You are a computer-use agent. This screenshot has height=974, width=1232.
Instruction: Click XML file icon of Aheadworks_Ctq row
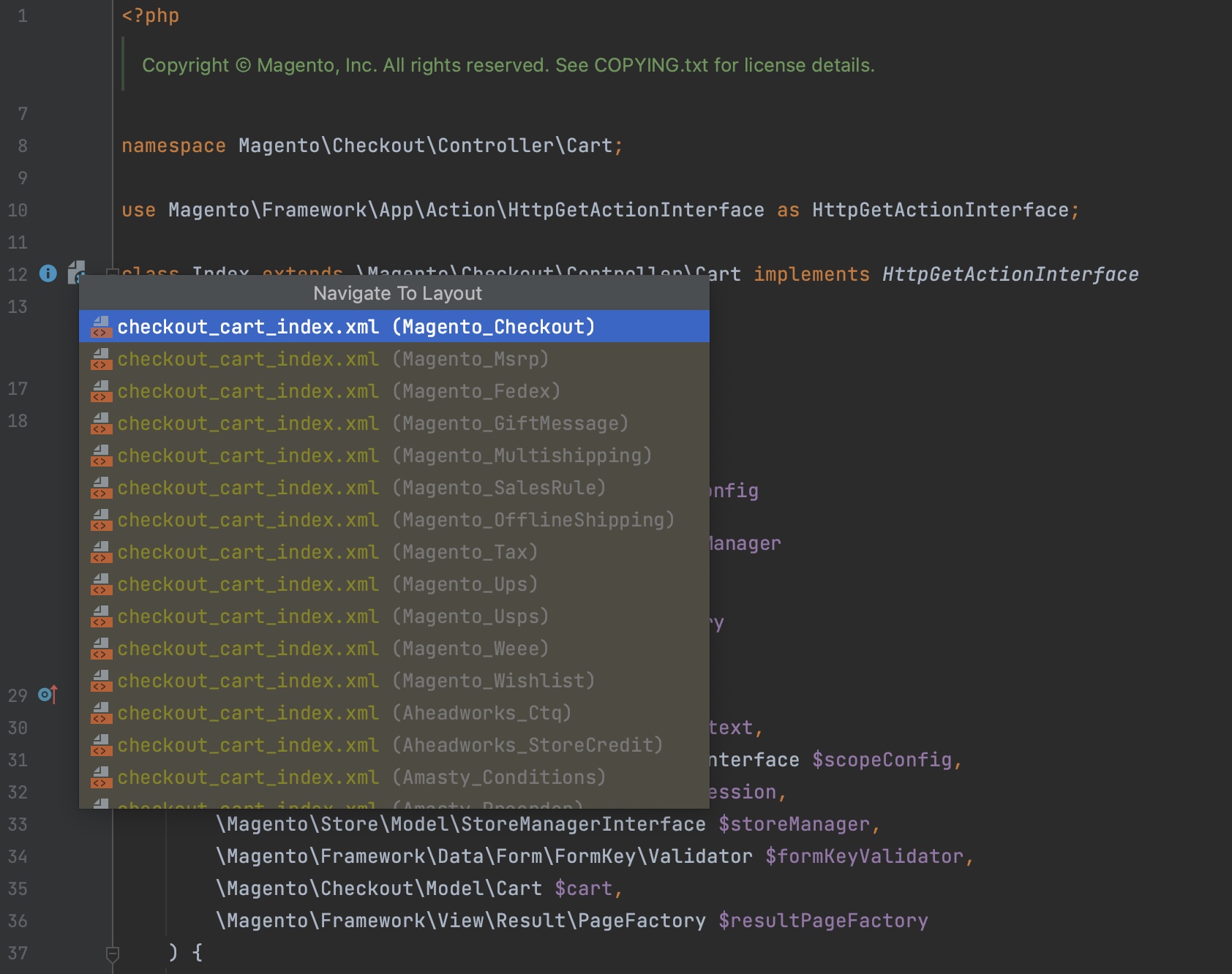click(101, 713)
